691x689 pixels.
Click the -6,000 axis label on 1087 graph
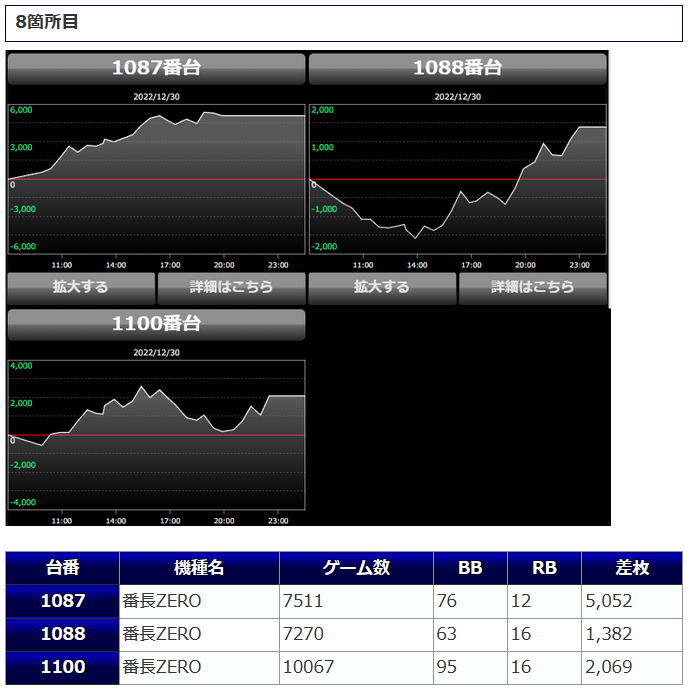coord(23,246)
